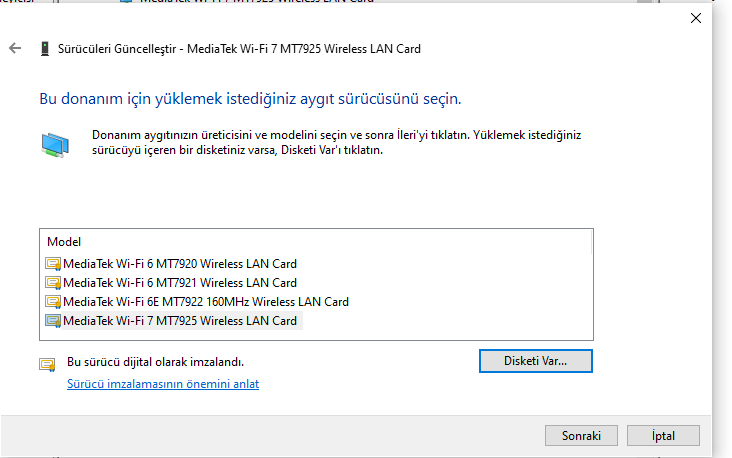Select MediaTek Wi-Fi 6 MT7920 Wireless LAN Card
Viewport: 732px width, 458px height.
[x=180, y=264]
